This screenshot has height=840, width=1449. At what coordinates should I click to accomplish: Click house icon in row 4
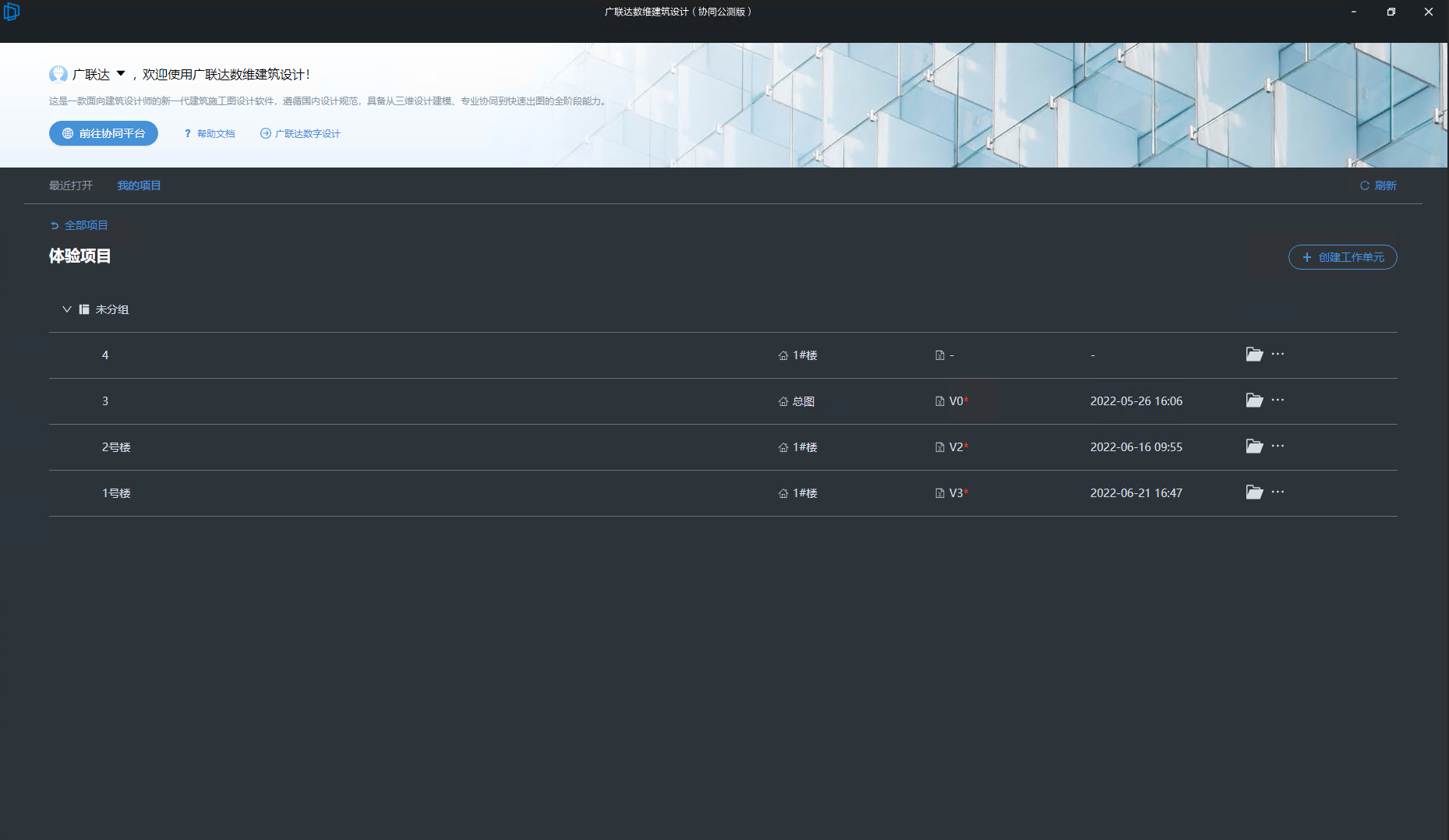783,356
